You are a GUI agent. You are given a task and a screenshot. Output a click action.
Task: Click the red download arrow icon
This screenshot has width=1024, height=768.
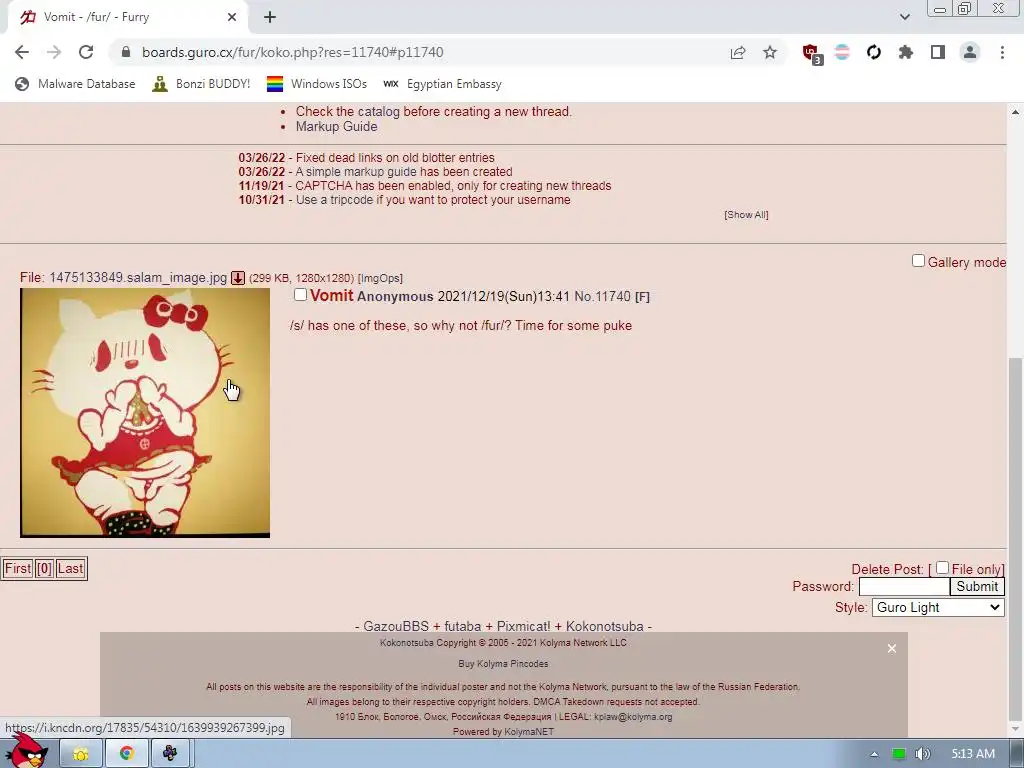coord(238,278)
